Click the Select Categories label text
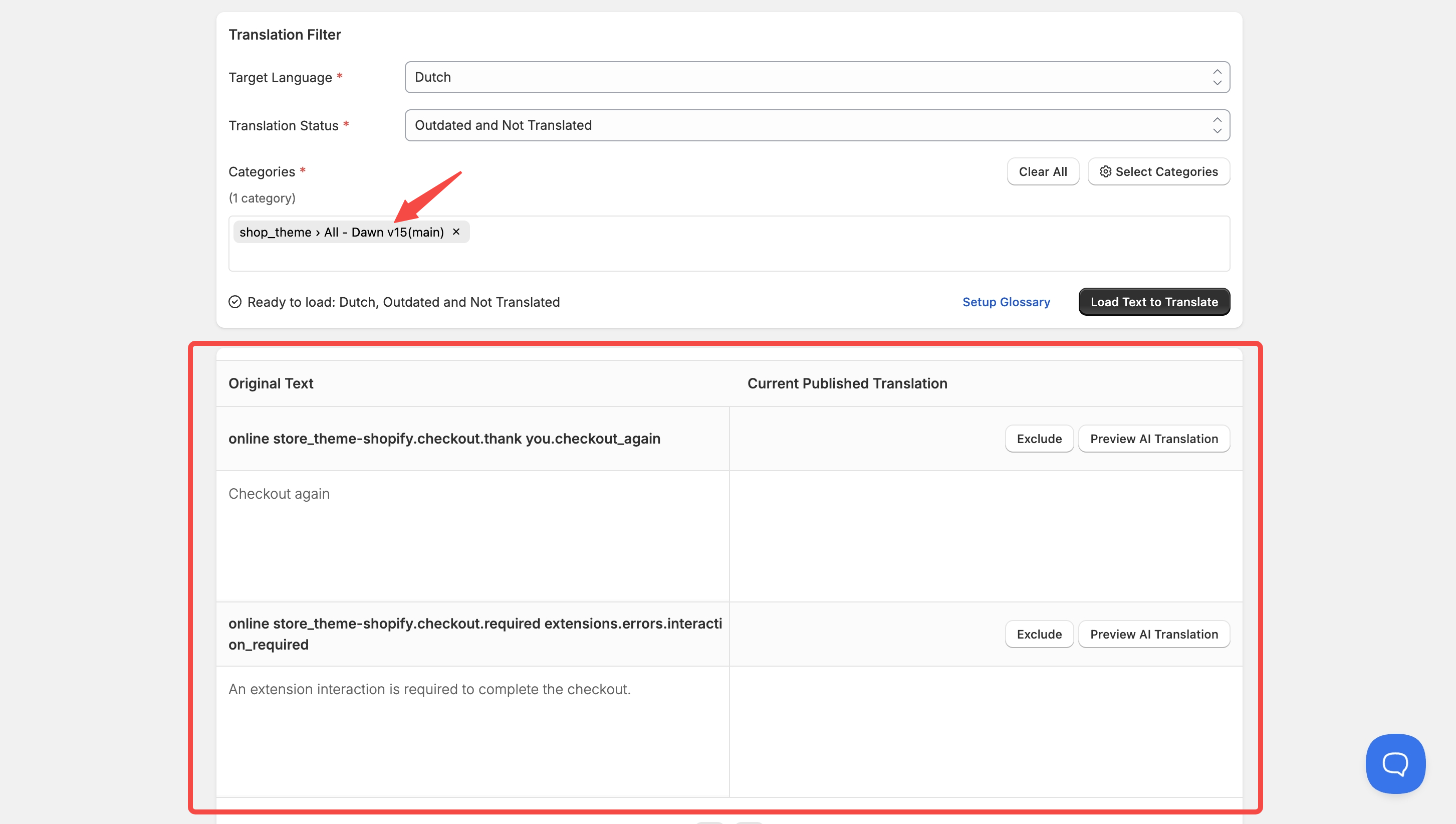 [x=1166, y=171]
